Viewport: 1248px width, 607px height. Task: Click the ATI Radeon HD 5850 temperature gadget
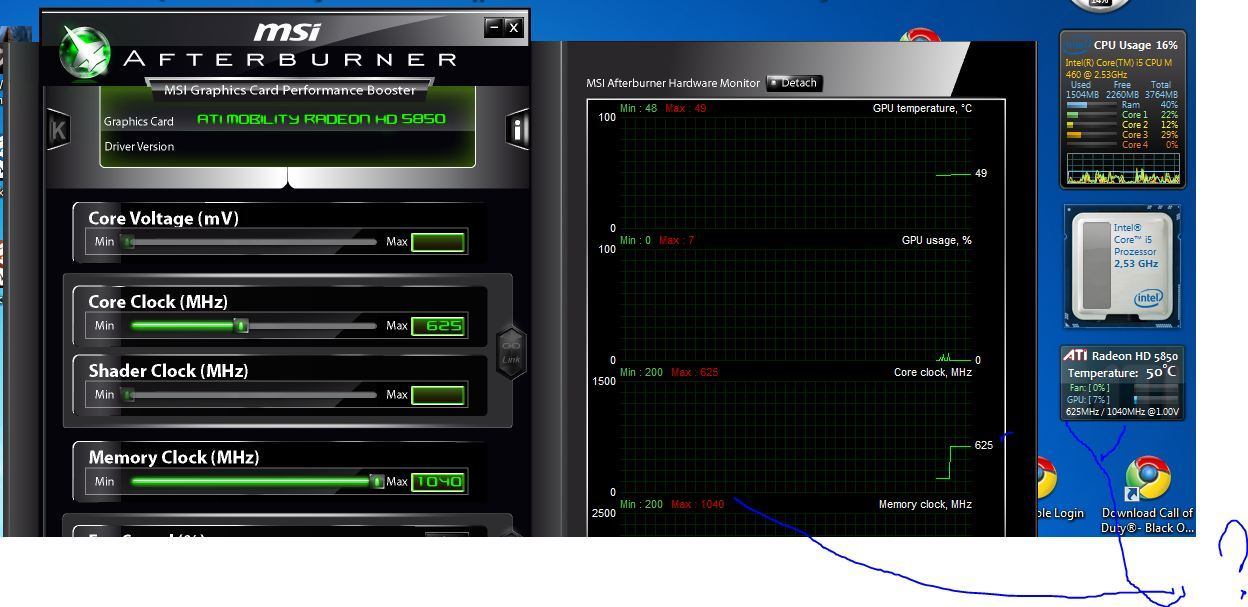click(x=1123, y=383)
